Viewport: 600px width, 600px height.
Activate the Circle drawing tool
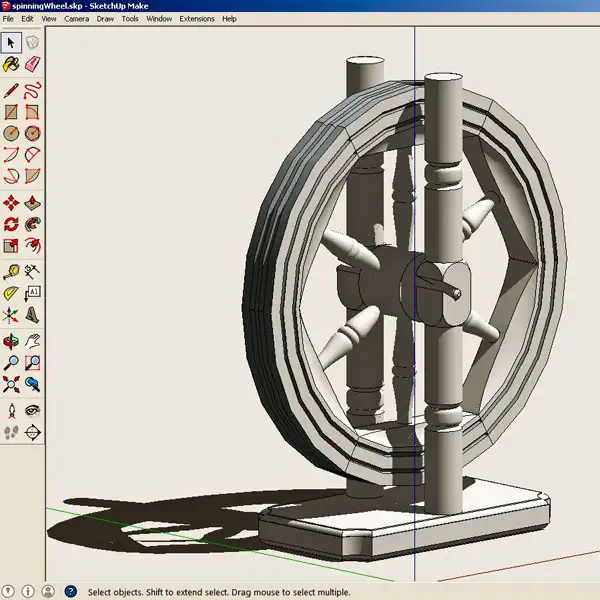[x=11, y=133]
